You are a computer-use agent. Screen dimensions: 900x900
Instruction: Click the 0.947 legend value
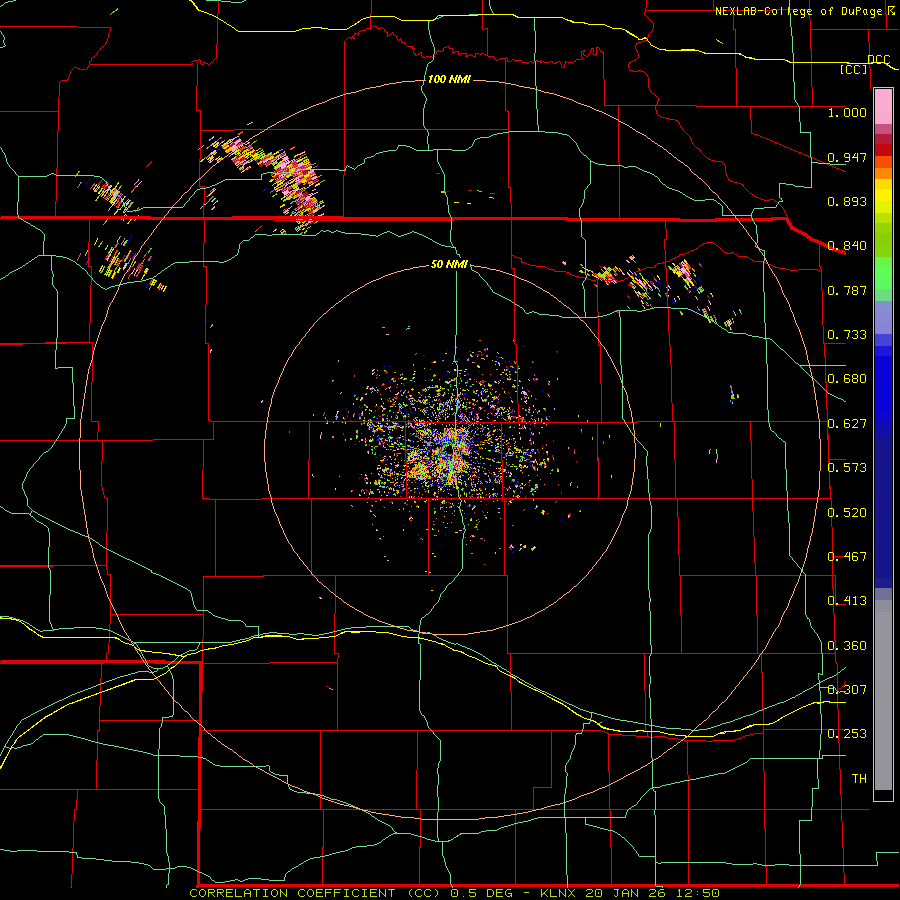coord(847,157)
